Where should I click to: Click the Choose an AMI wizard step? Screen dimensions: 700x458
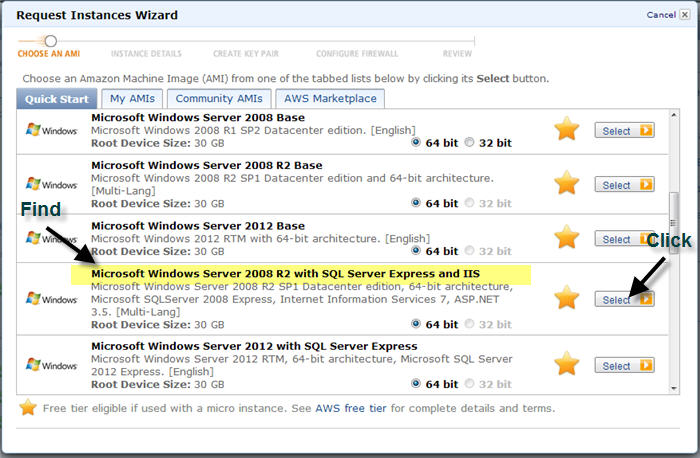pos(49,54)
